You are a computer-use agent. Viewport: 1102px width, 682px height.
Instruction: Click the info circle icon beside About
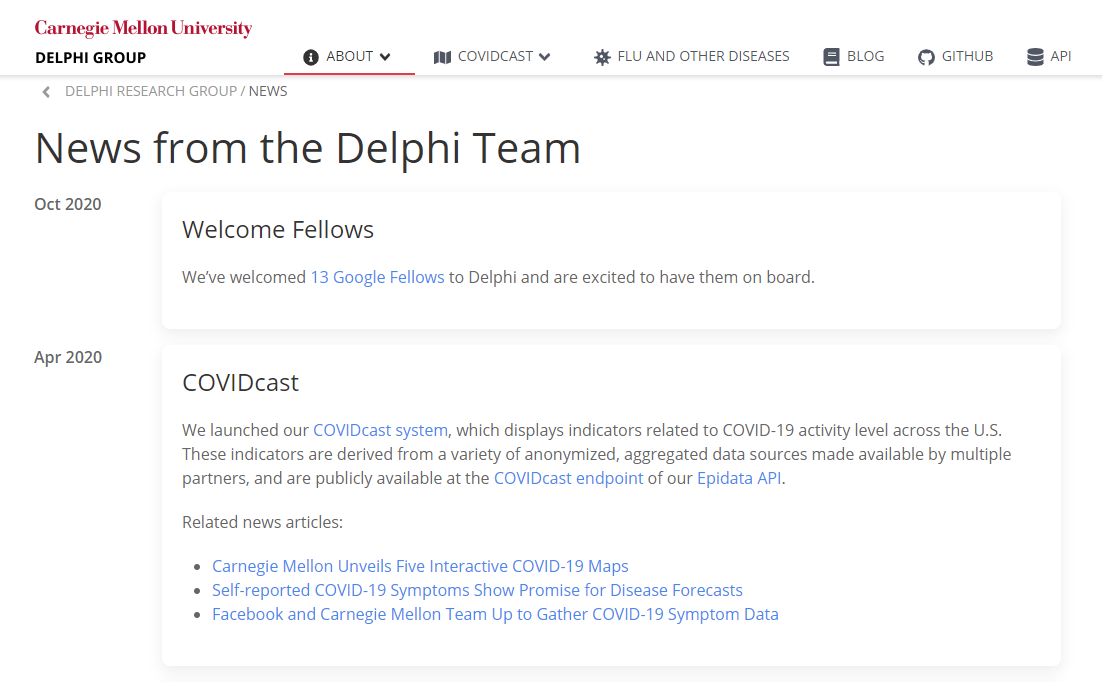click(311, 57)
